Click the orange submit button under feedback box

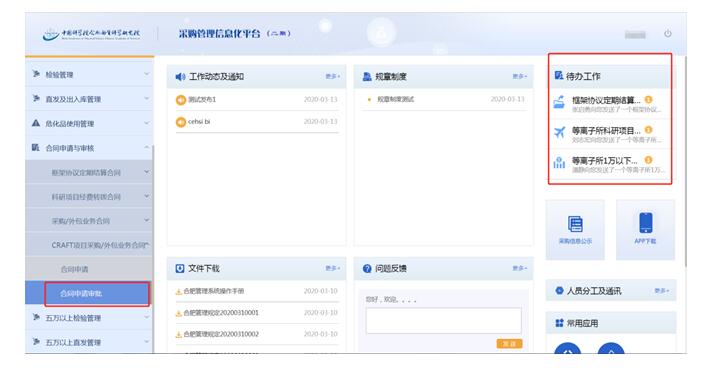(x=509, y=343)
